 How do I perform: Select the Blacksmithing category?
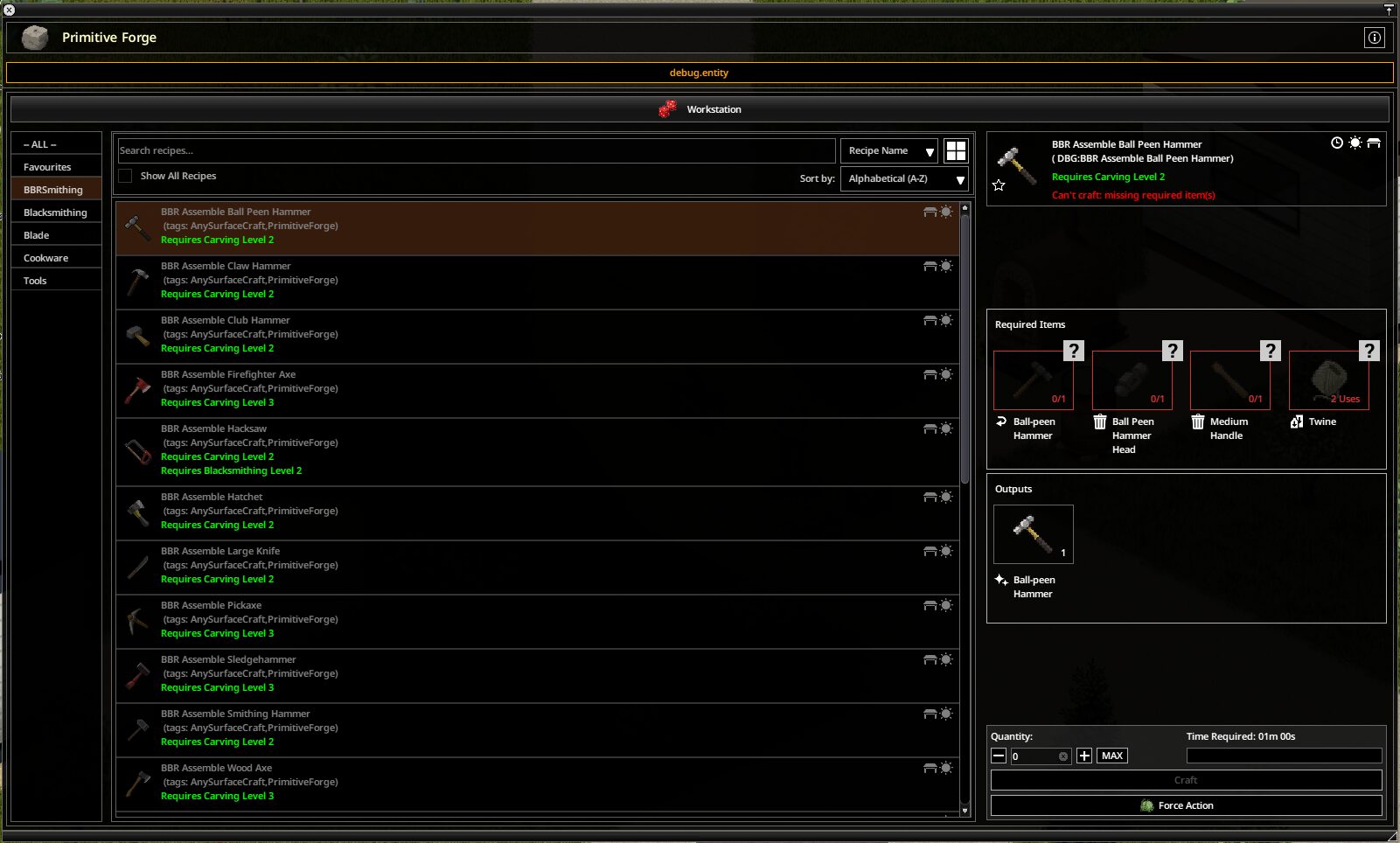[56, 212]
